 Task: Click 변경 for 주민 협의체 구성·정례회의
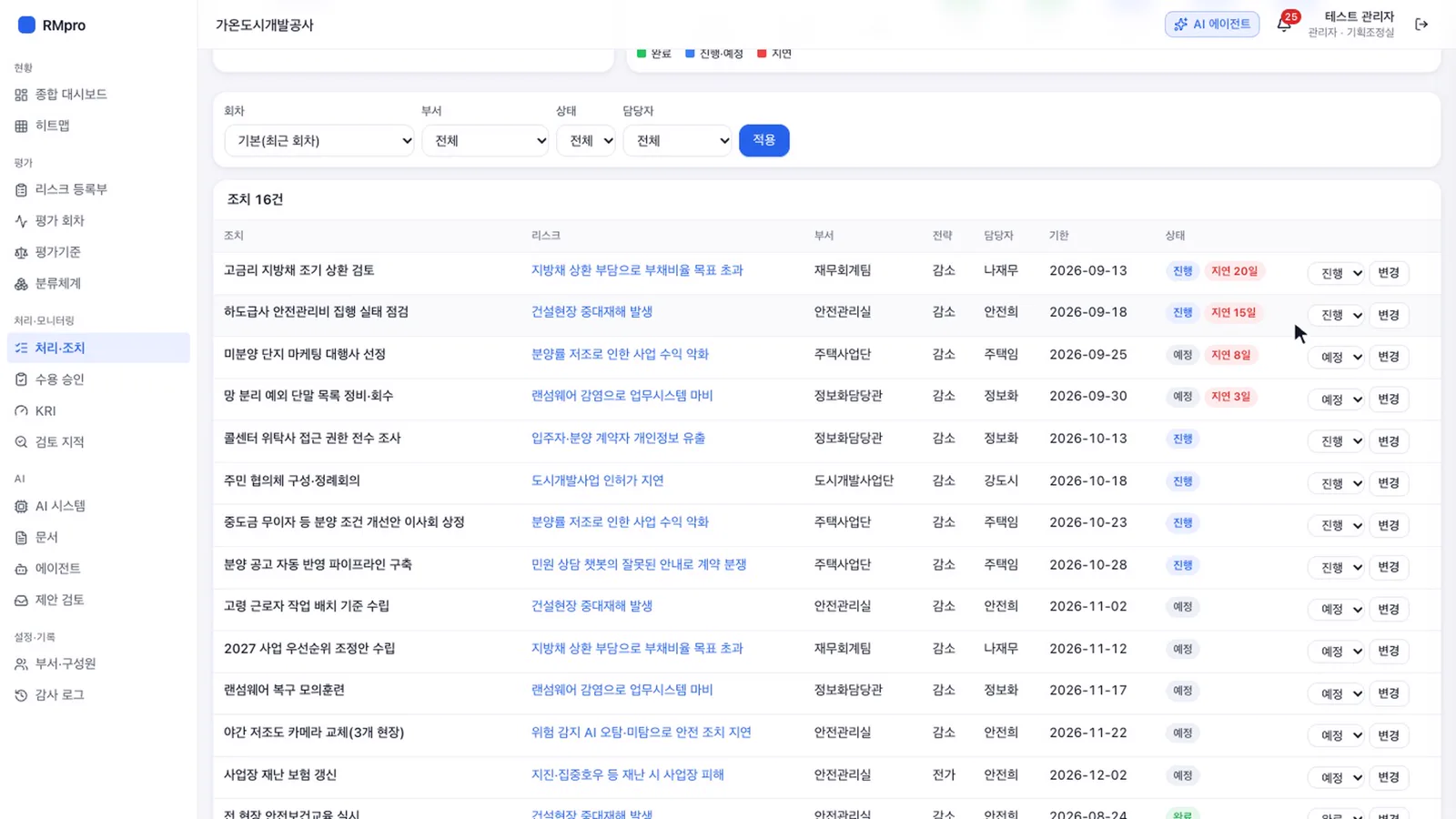tap(1388, 483)
